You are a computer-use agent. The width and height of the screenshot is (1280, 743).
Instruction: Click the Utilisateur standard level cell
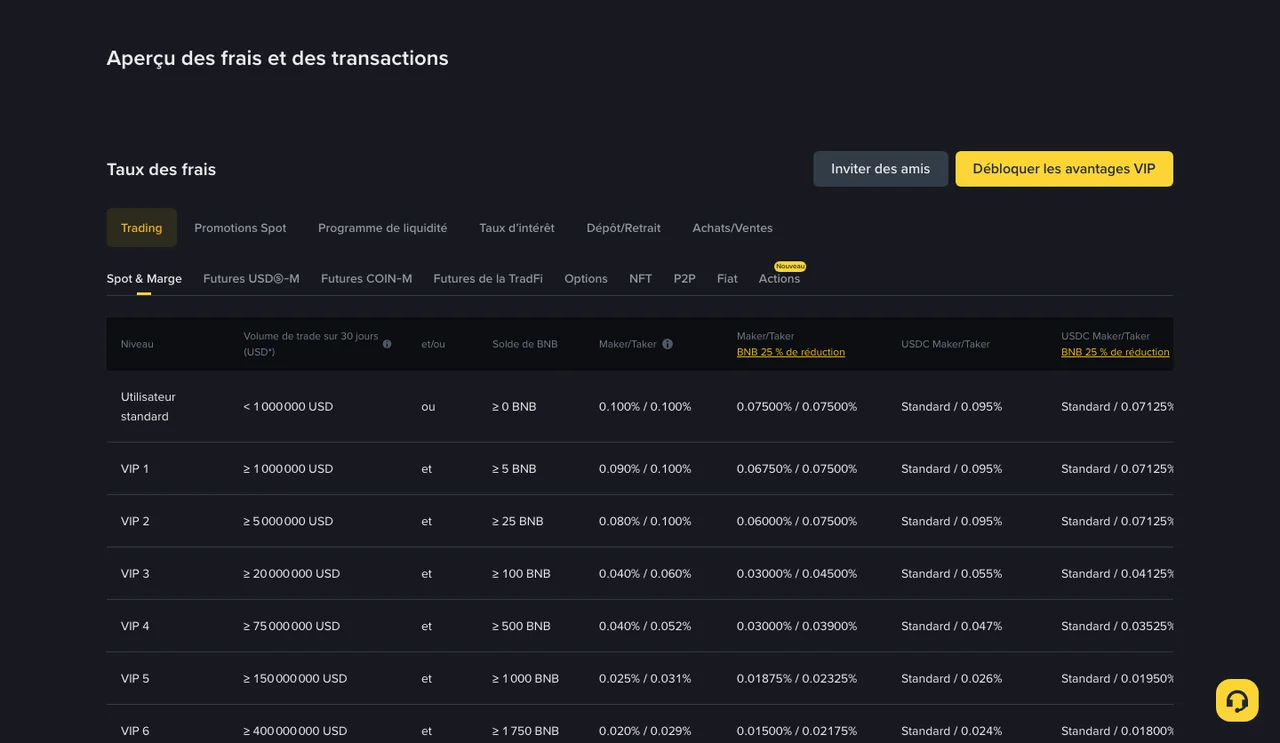coord(148,407)
